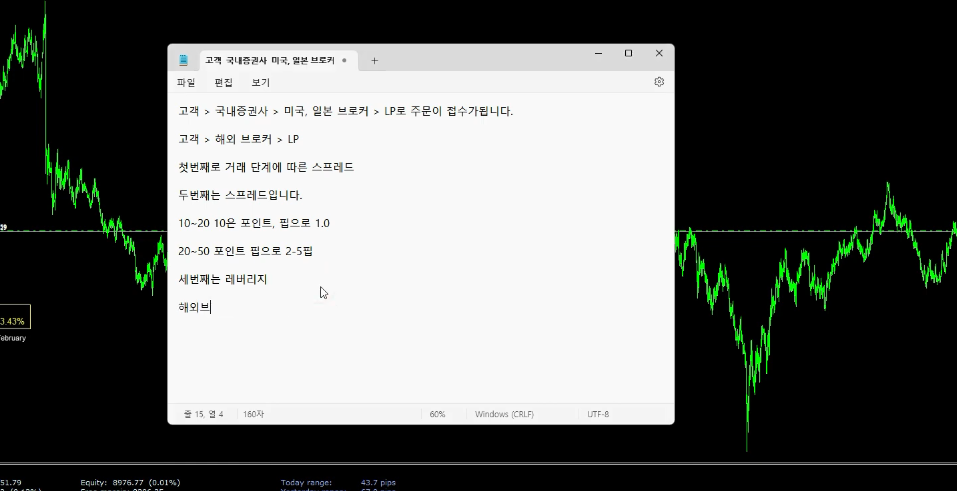This screenshot has width=957, height=491.
Task: Click the Windows (CRLF) line ending indicator
Action: click(x=504, y=414)
